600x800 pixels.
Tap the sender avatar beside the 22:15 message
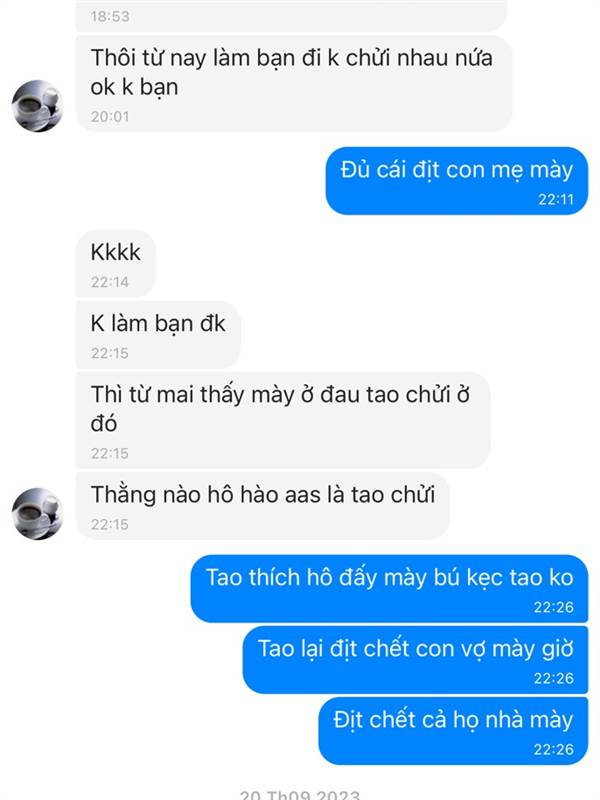tap(37, 514)
